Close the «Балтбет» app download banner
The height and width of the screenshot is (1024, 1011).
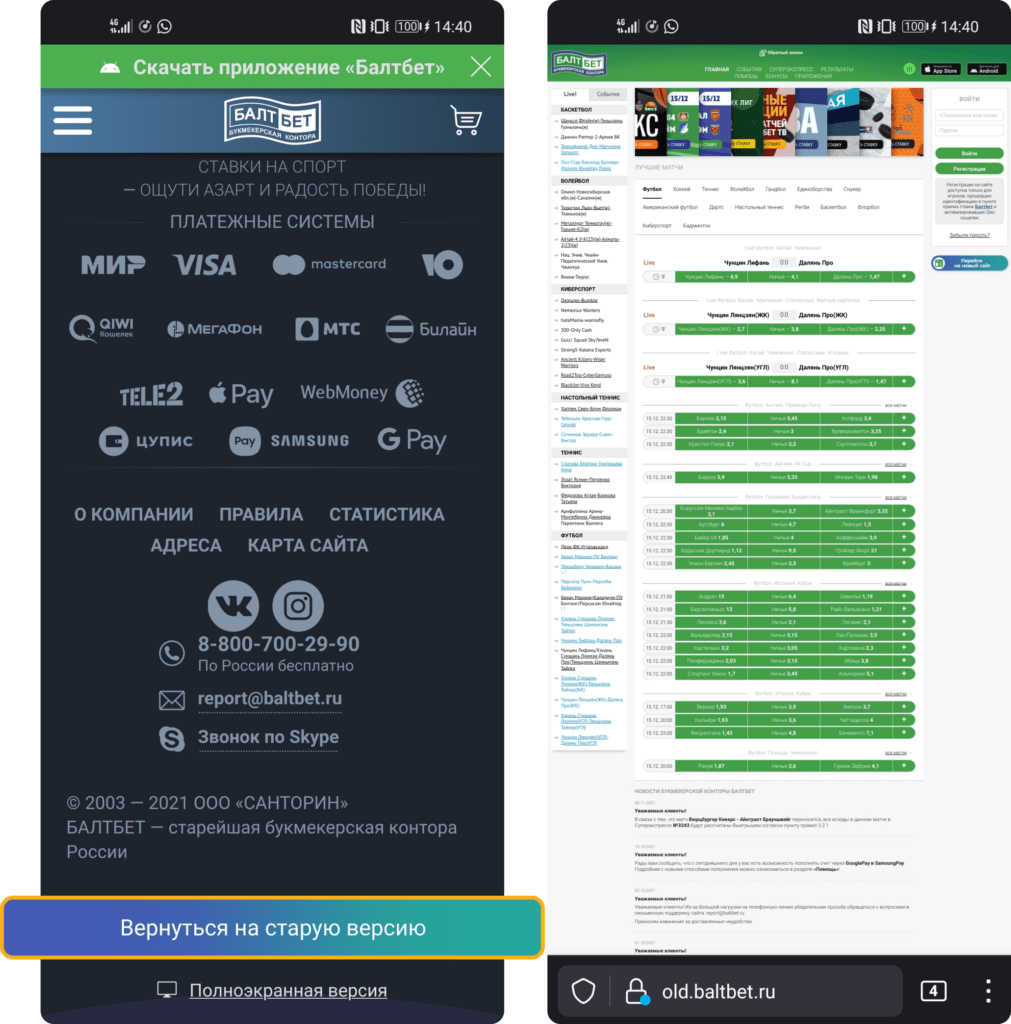point(480,67)
